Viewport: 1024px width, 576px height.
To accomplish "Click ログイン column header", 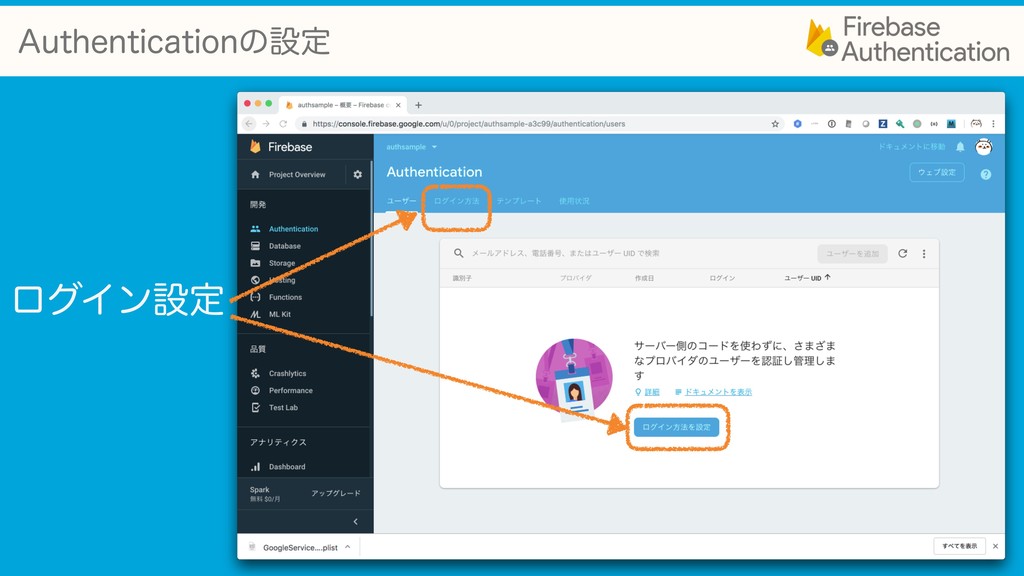I will (722, 278).
